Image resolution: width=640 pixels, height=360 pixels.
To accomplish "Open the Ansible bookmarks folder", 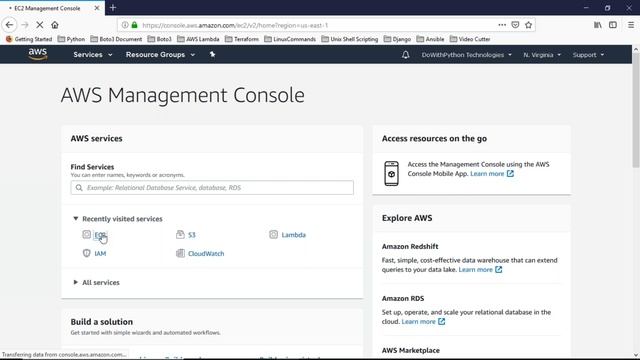I will pos(430,39).
